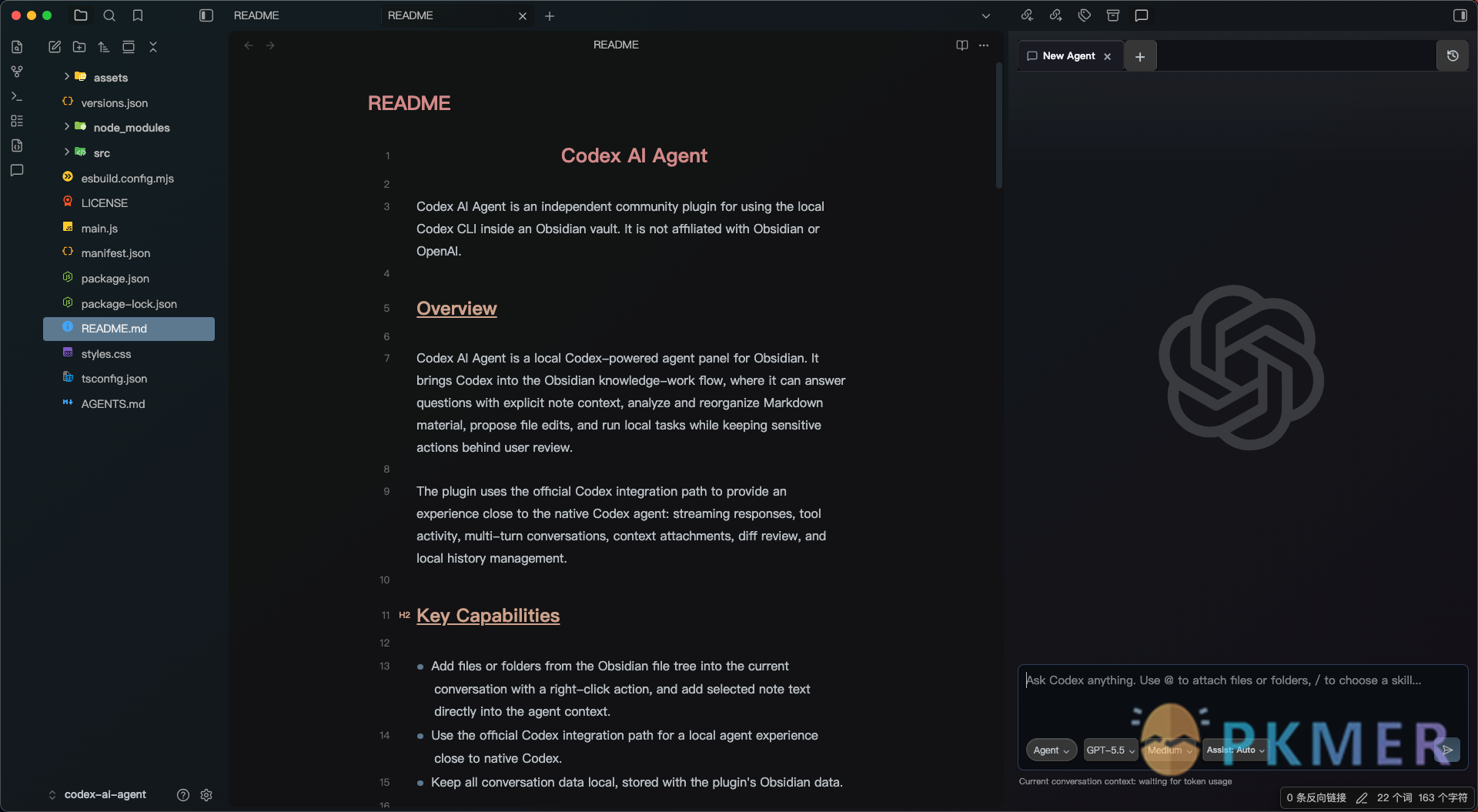
Task: Select the New Agent conversation tab
Action: click(x=1069, y=56)
